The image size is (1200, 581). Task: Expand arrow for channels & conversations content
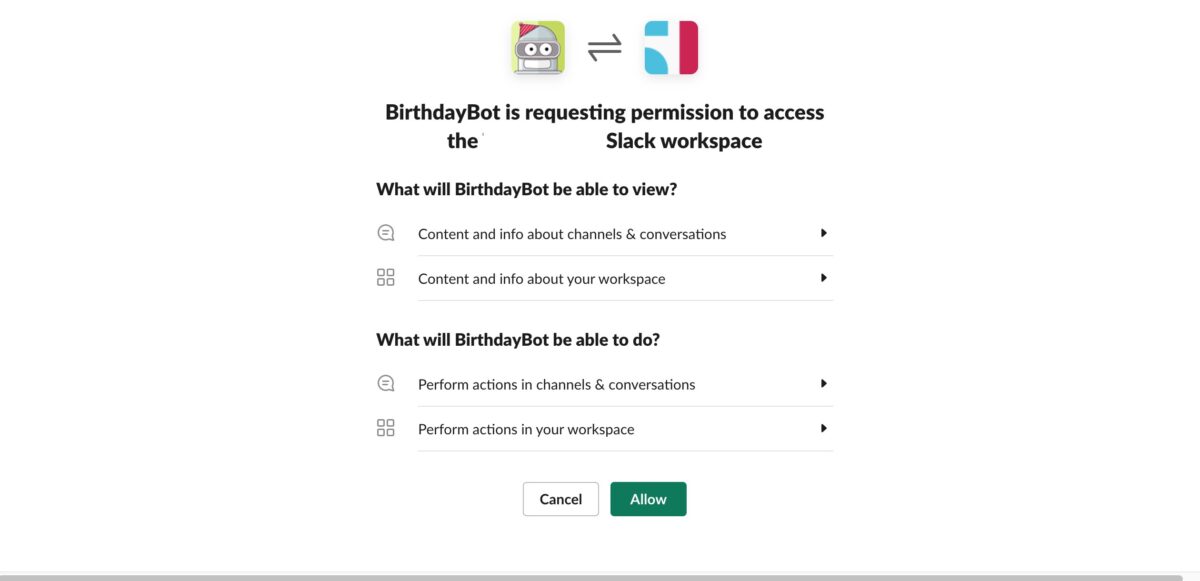(824, 233)
